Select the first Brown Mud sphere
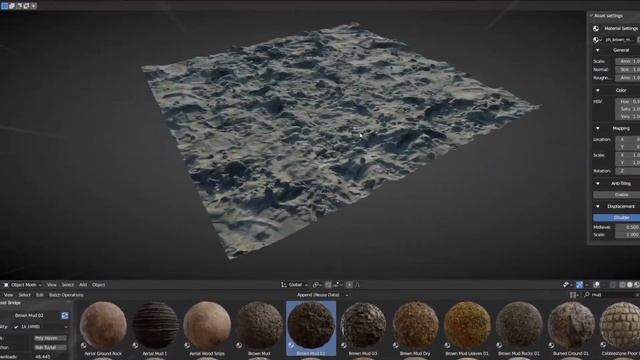 [259, 325]
